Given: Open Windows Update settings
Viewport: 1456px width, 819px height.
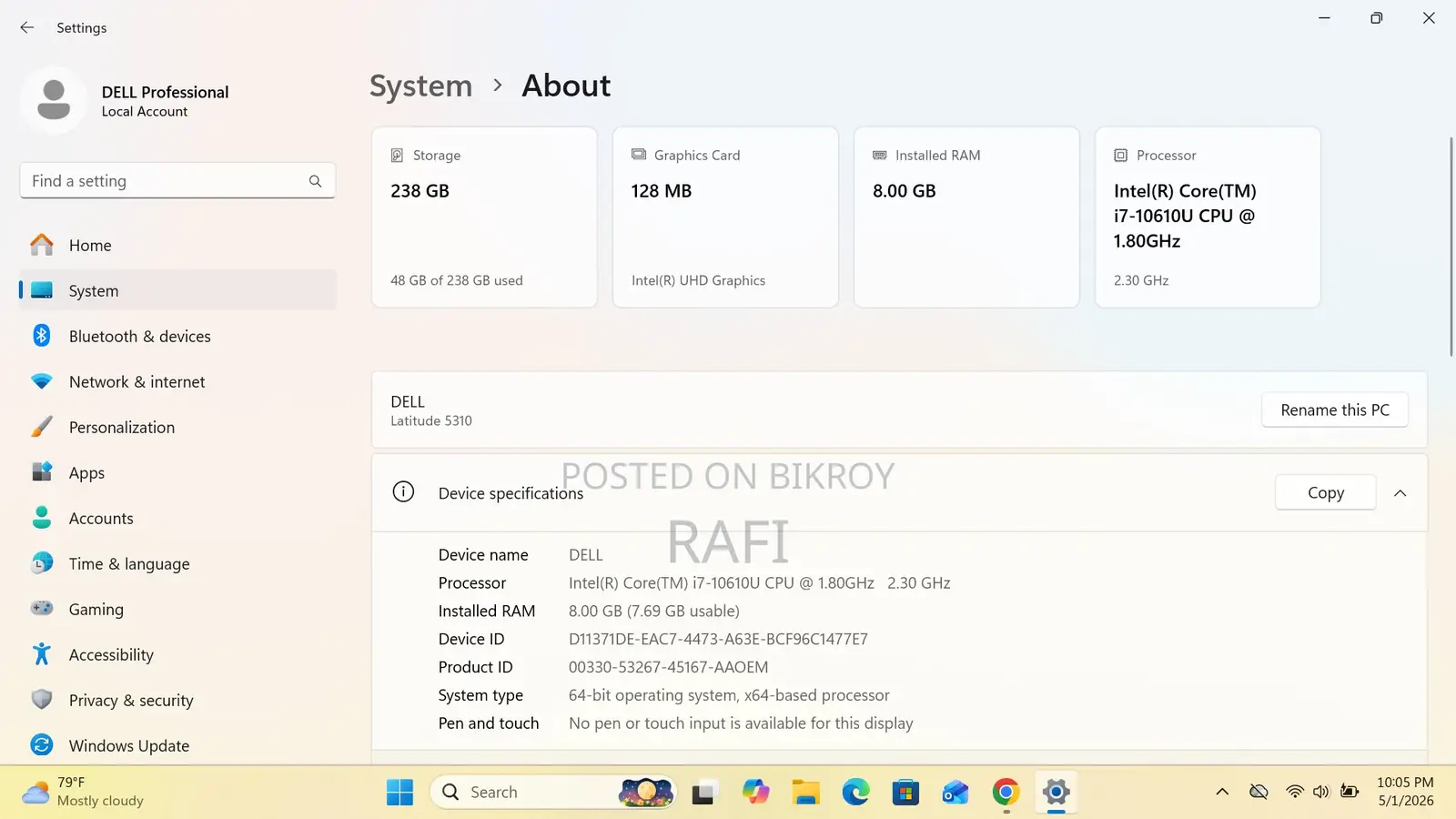Looking at the screenshot, I should 177,745.
